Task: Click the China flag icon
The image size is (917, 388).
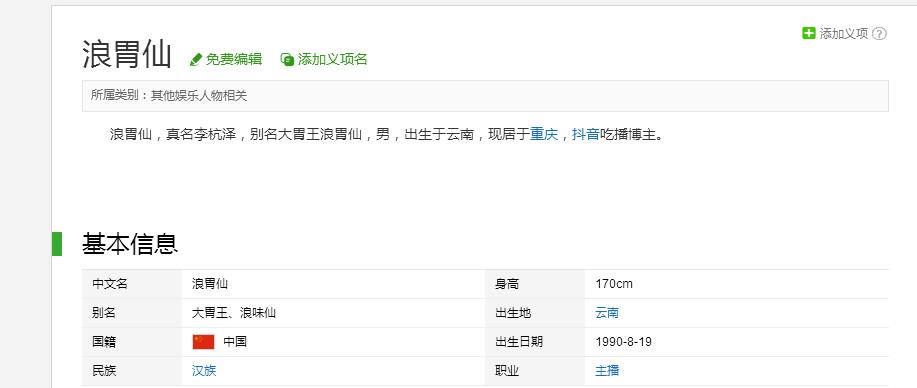Action: click(204, 342)
